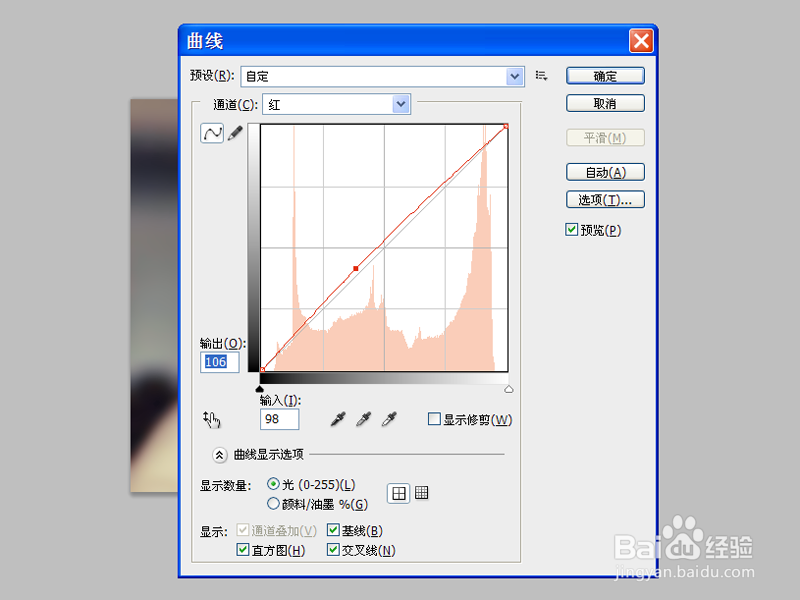Confirm with the 确定 button
This screenshot has width=800, height=600.
605,76
